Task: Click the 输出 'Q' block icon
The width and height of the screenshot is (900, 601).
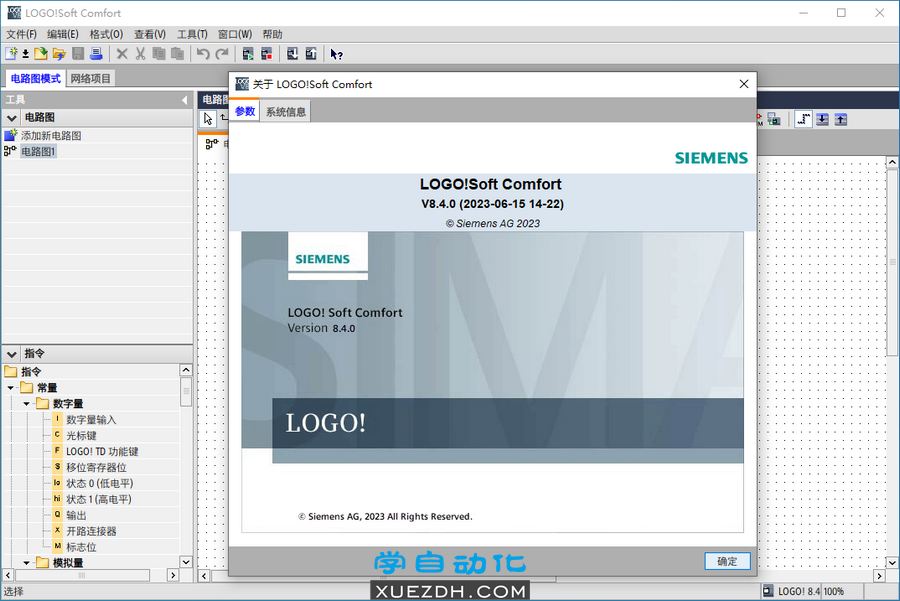Action: [x=57, y=515]
